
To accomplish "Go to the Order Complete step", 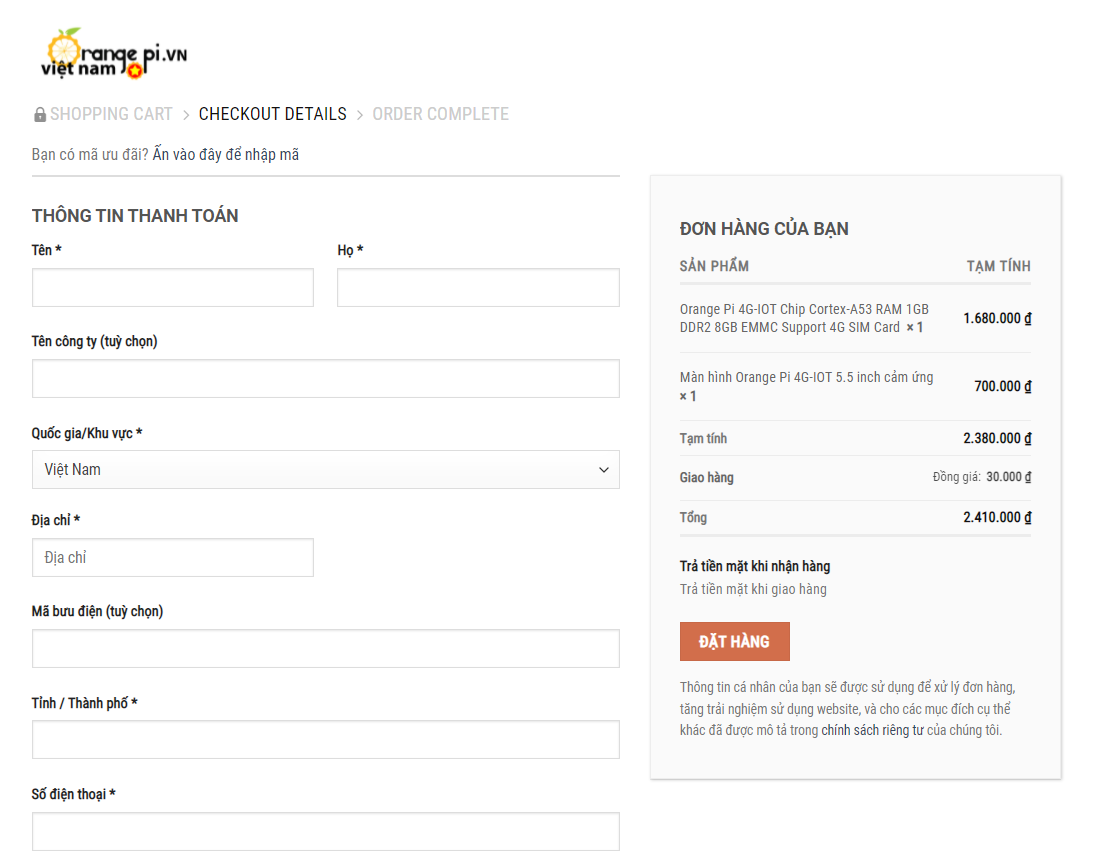I will (x=440, y=114).
